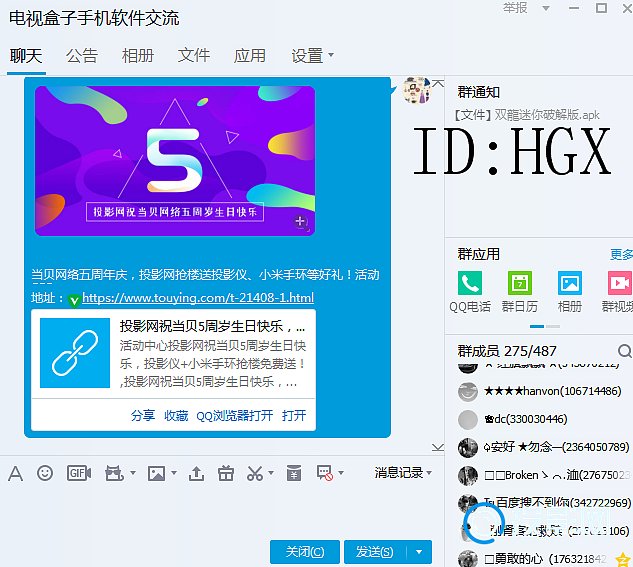
Task: Click link card title 投影网祝当贝5周岁生日快乐
Action: coord(212,326)
